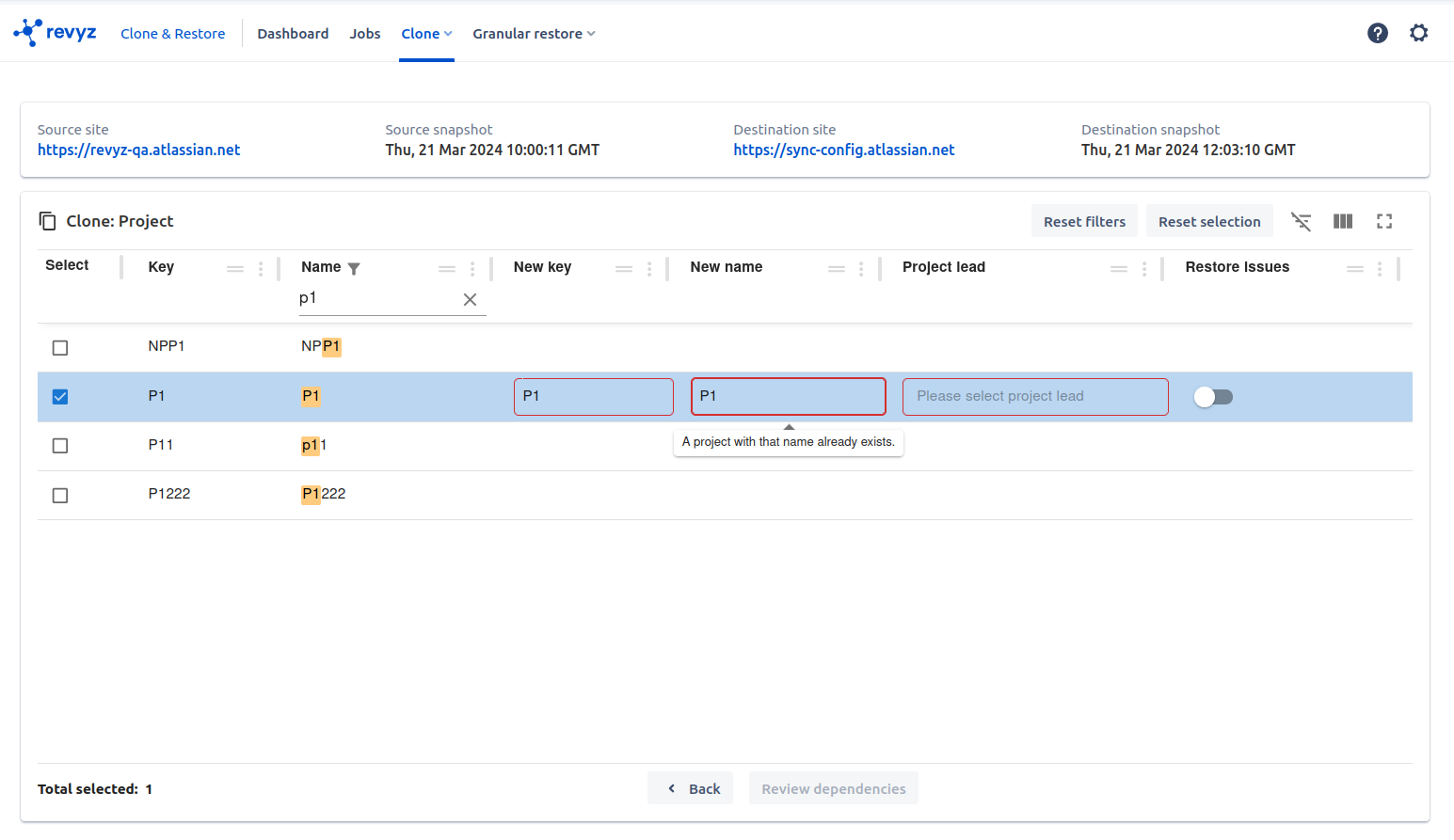The height and width of the screenshot is (840, 1454).
Task: Go to the Dashboard tab
Action: point(293,34)
